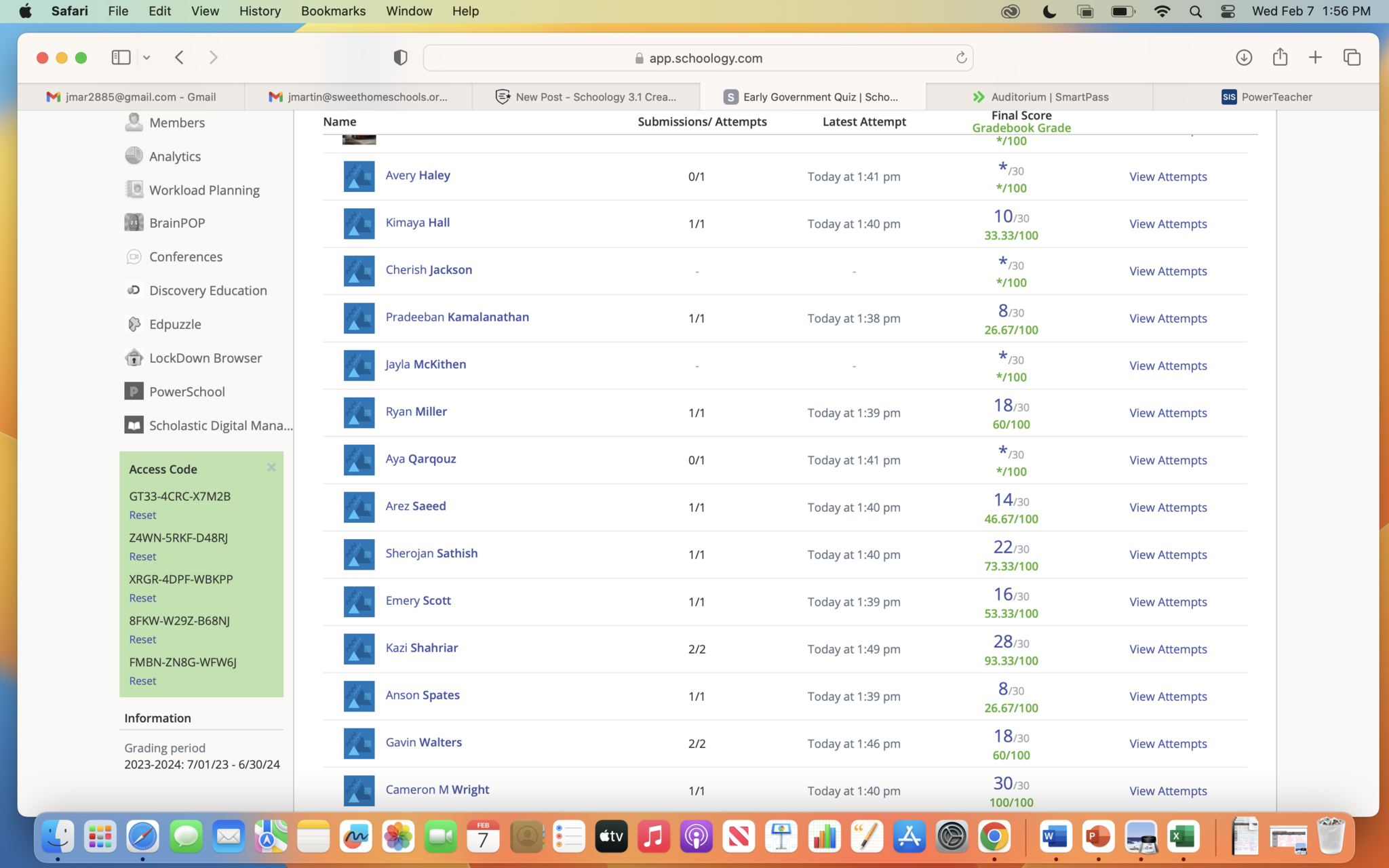1389x868 pixels.
Task: Open the Edpuzzle sidebar icon
Action: [x=134, y=324]
